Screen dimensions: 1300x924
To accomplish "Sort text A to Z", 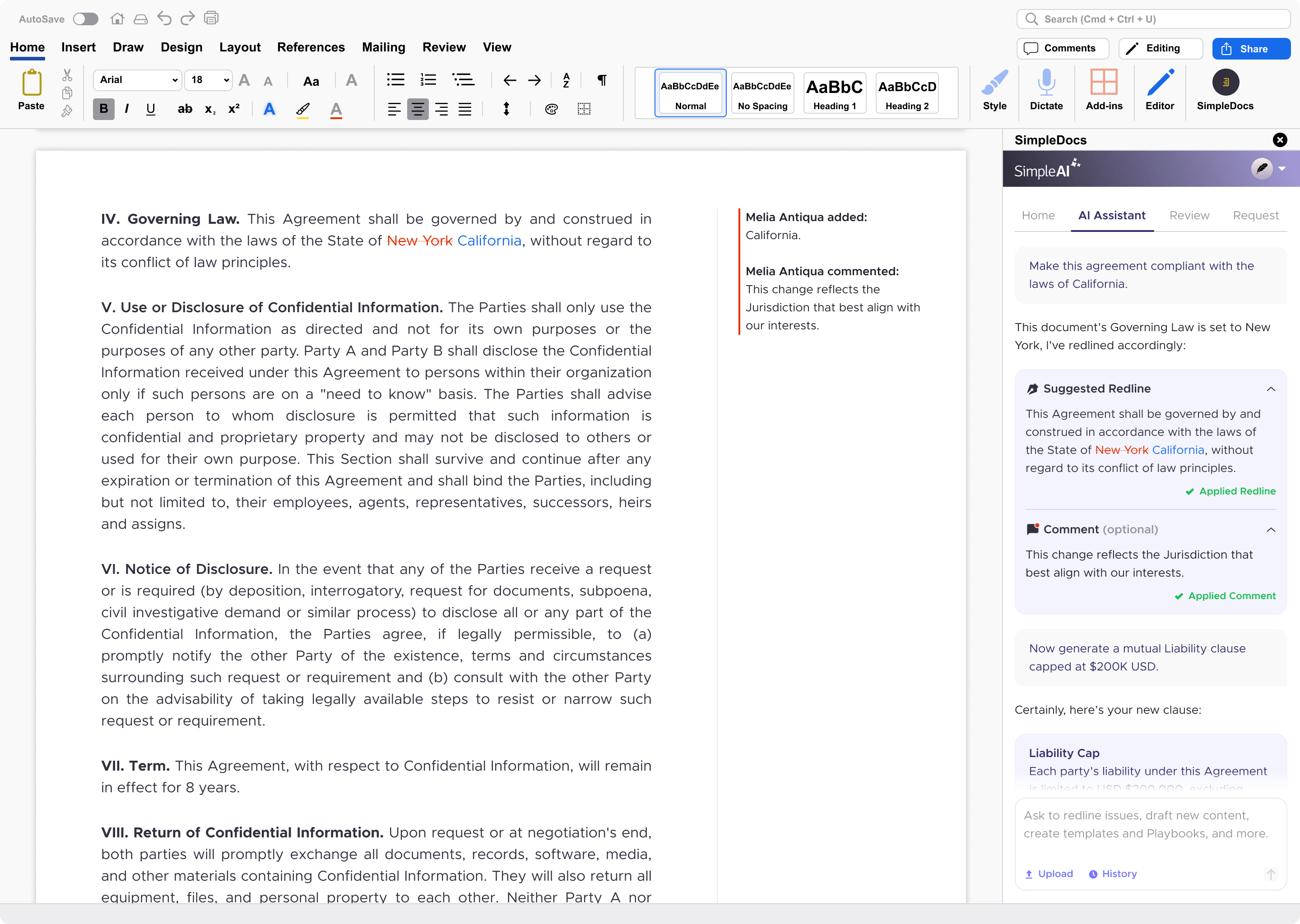I will pyautogui.click(x=566, y=80).
